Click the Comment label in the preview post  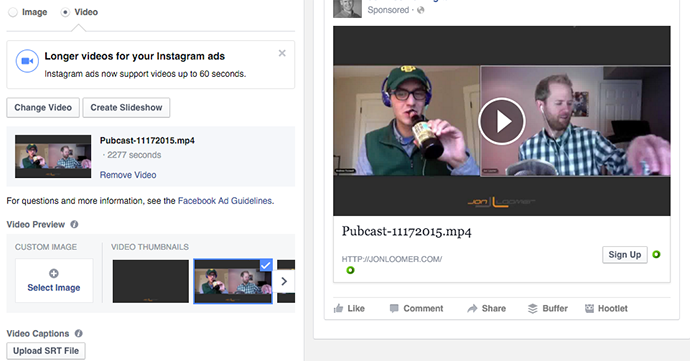point(423,308)
